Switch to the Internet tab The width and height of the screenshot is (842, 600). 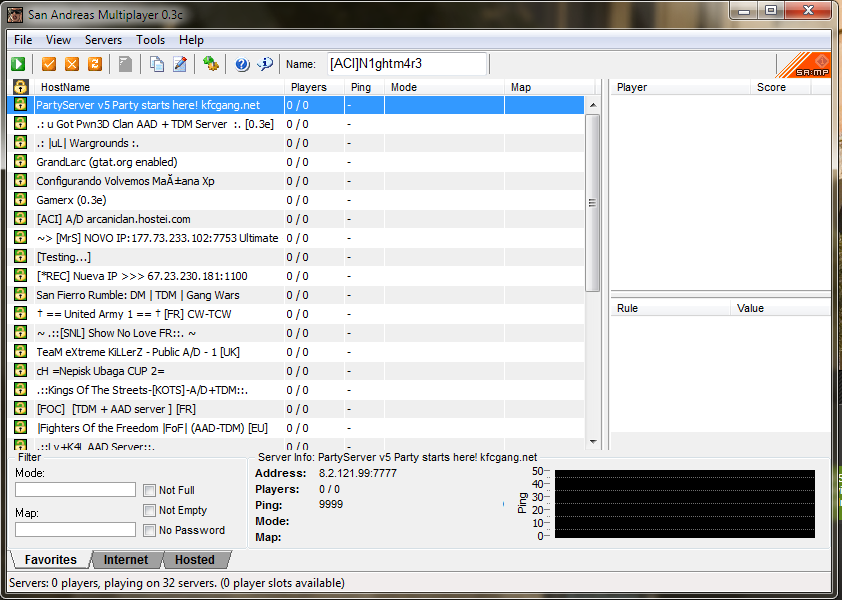pos(126,560)
